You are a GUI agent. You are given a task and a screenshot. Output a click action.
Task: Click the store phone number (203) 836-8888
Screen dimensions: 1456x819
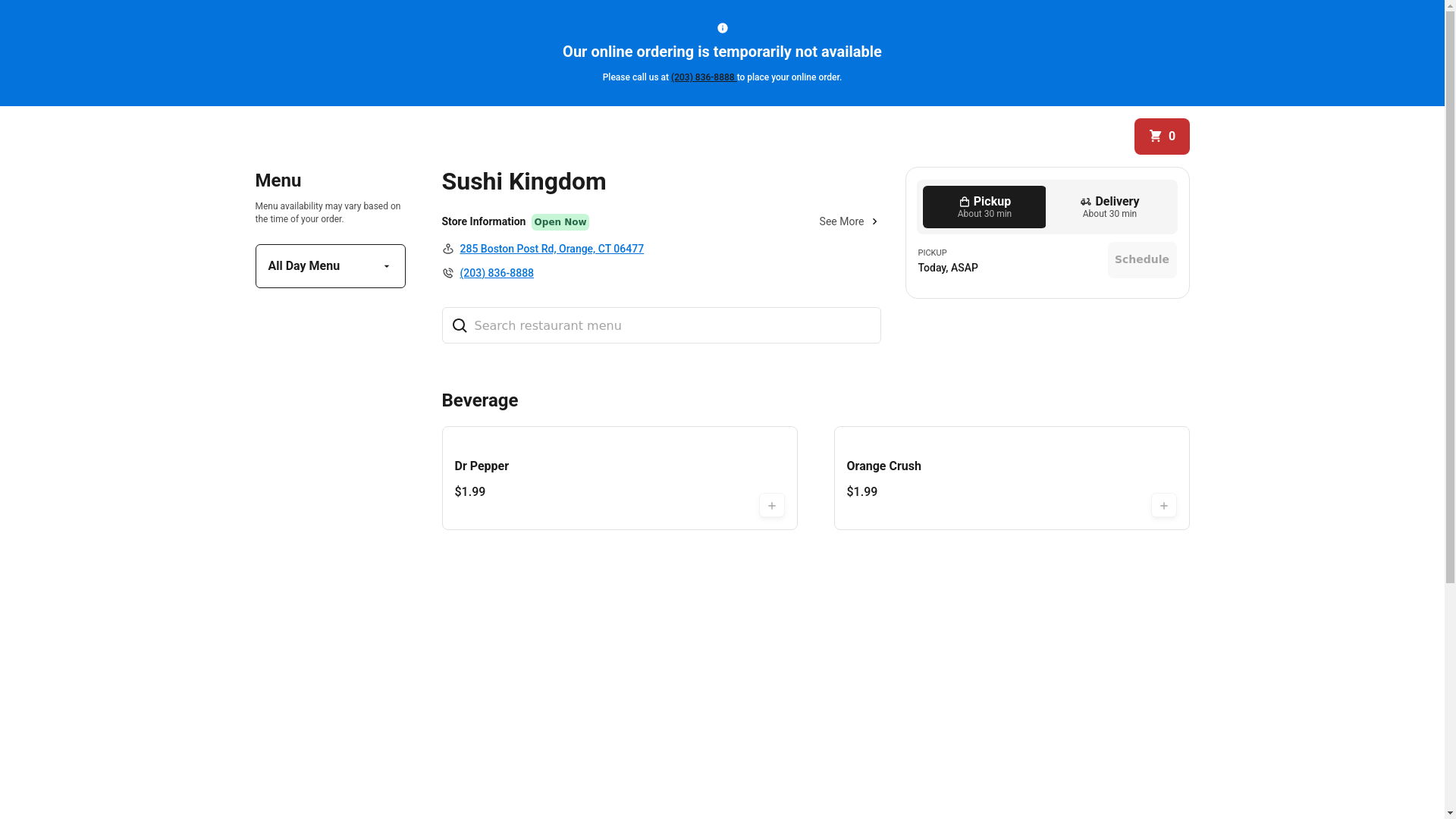point(496,273)
